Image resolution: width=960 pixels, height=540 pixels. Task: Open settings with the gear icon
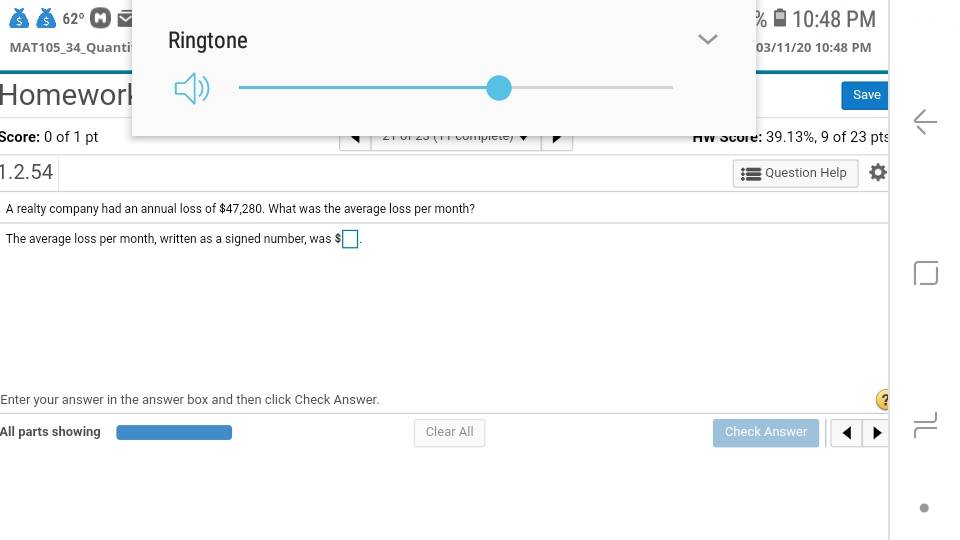tap(877, 173)
